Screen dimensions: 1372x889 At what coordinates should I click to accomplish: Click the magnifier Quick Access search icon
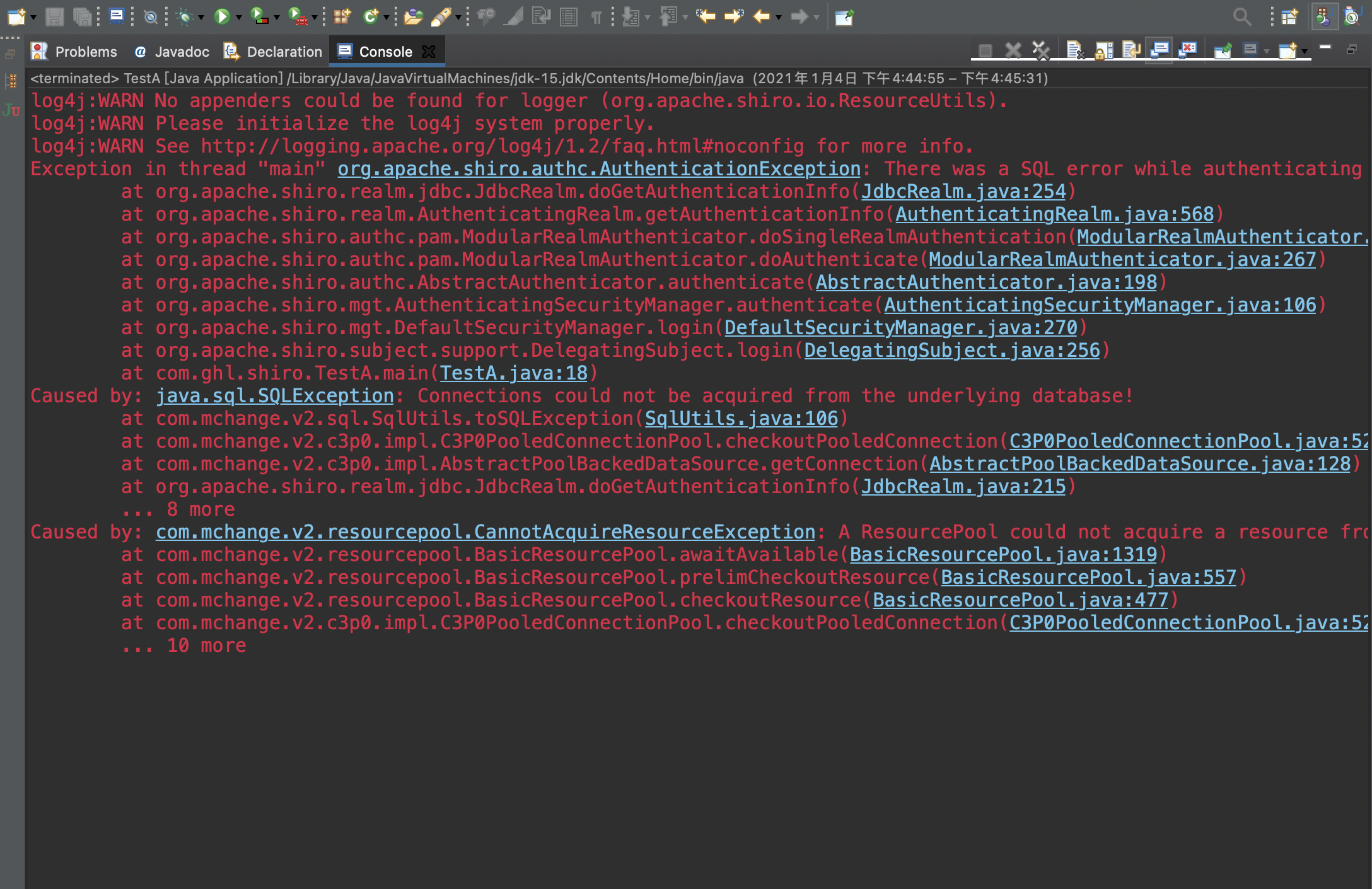1241,16
